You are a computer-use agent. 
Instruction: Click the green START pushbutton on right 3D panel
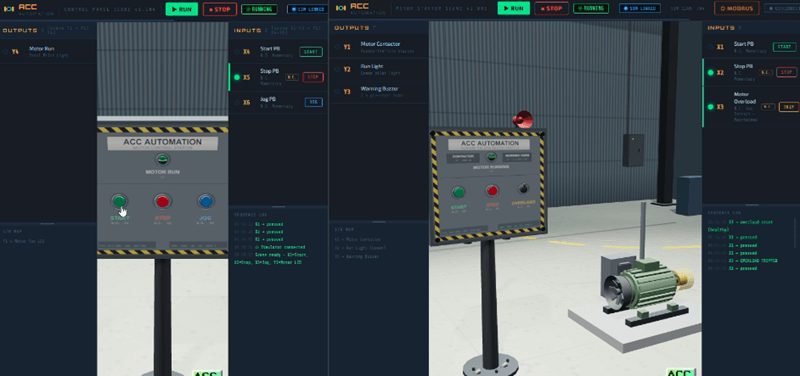[458, 192]
